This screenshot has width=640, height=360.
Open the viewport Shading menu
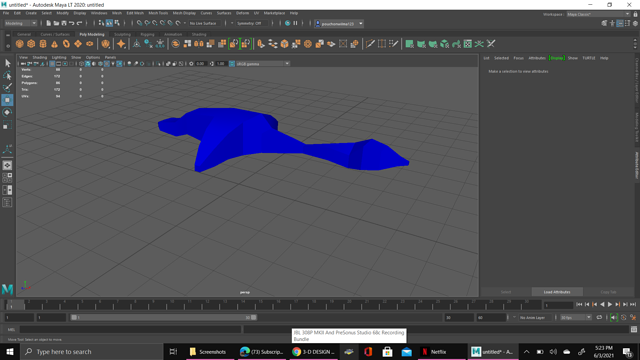pos(40,58)
